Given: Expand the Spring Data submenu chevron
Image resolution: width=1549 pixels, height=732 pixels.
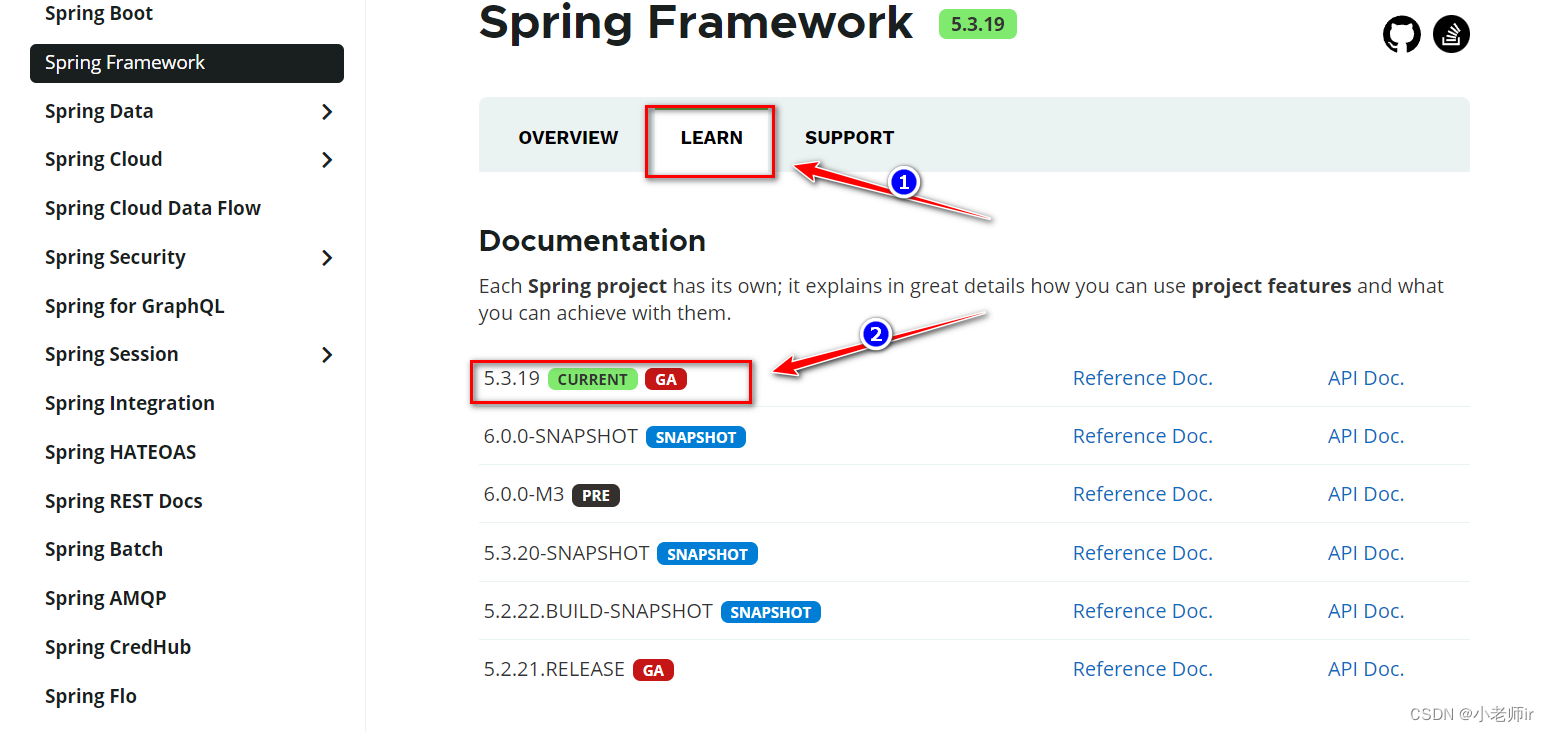Looking at the screenshot, I should click(327, 112).
